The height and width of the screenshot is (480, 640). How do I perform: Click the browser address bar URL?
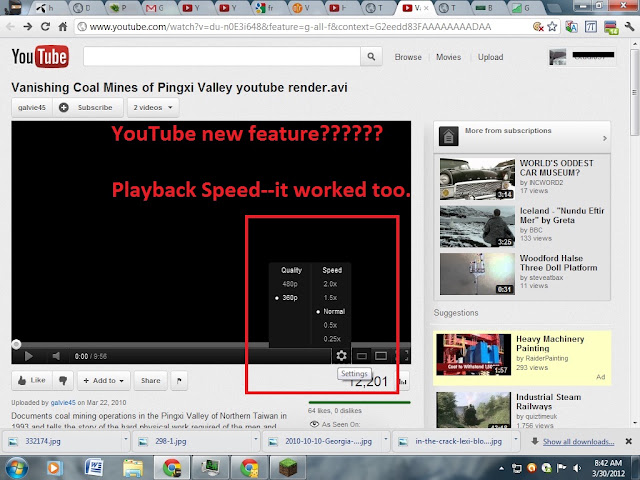point(290,27)
